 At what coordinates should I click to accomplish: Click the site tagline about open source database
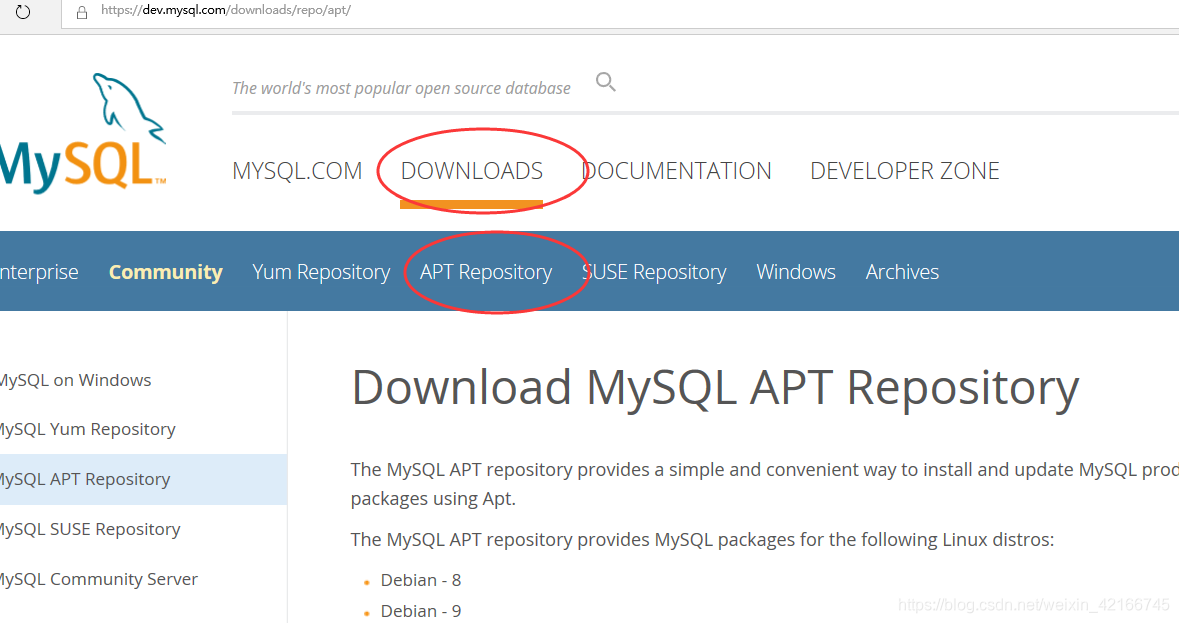(402, 88)
